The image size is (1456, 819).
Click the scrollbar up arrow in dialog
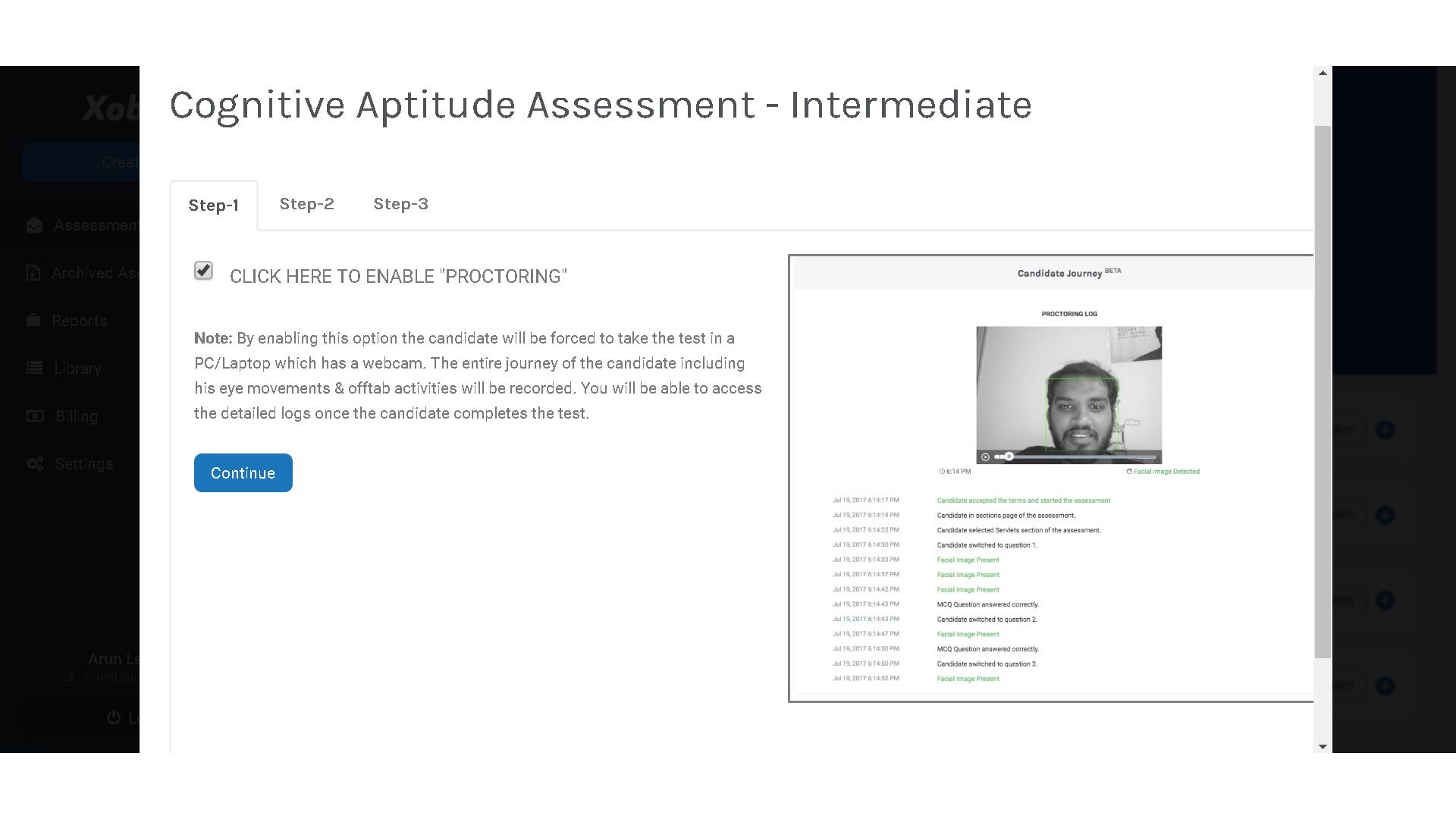tap(1323, 74)
